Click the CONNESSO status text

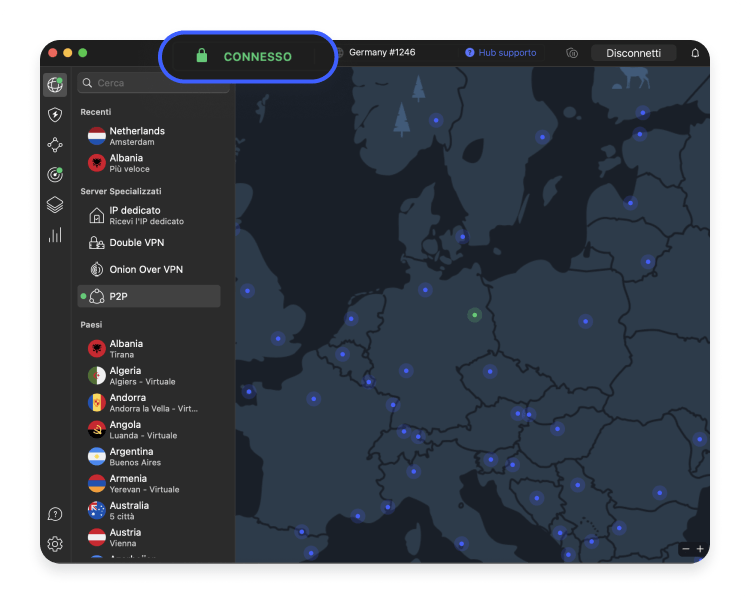pyautogui.click(x=257, y=56)
